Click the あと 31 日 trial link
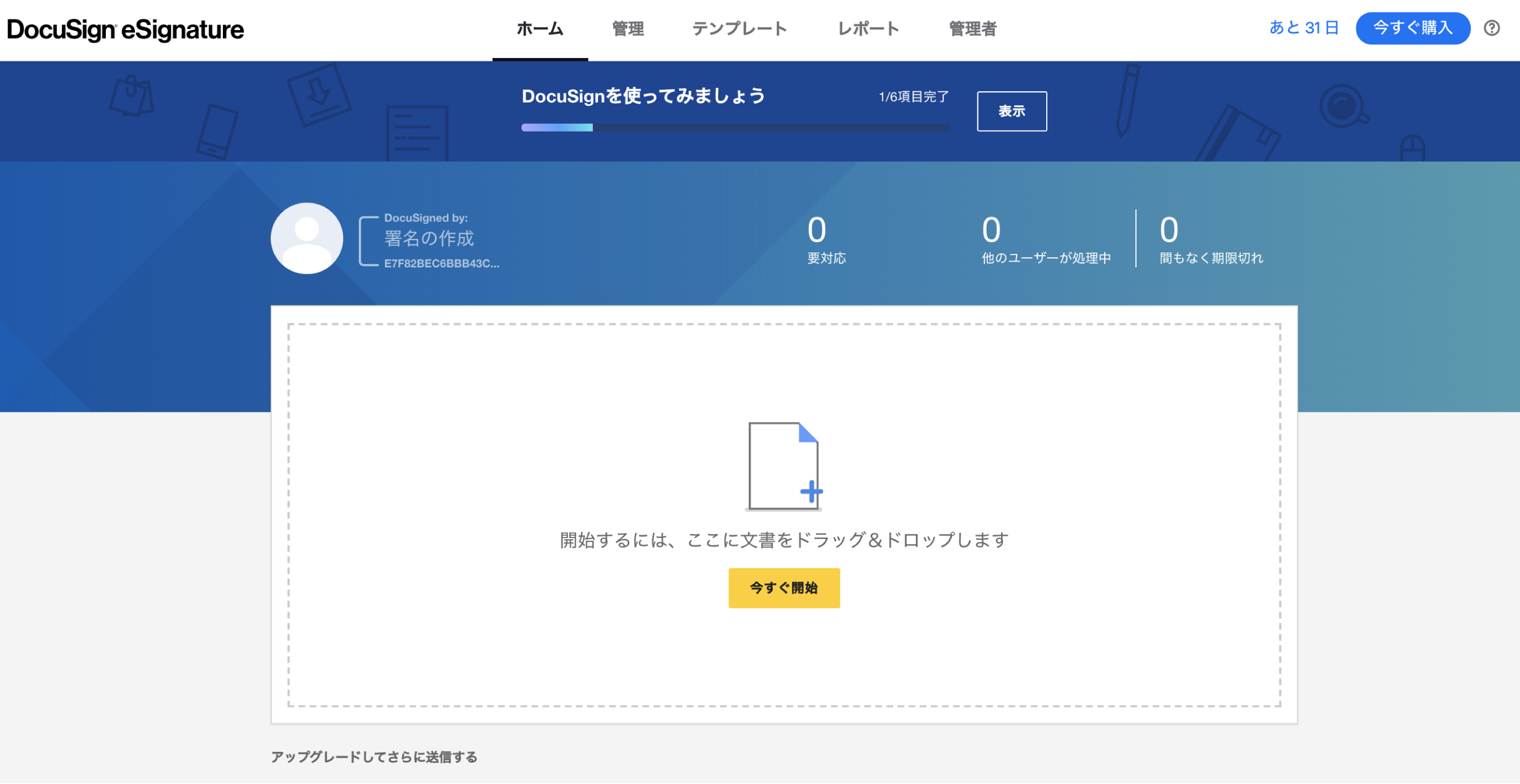 (x=1304, y=28)
